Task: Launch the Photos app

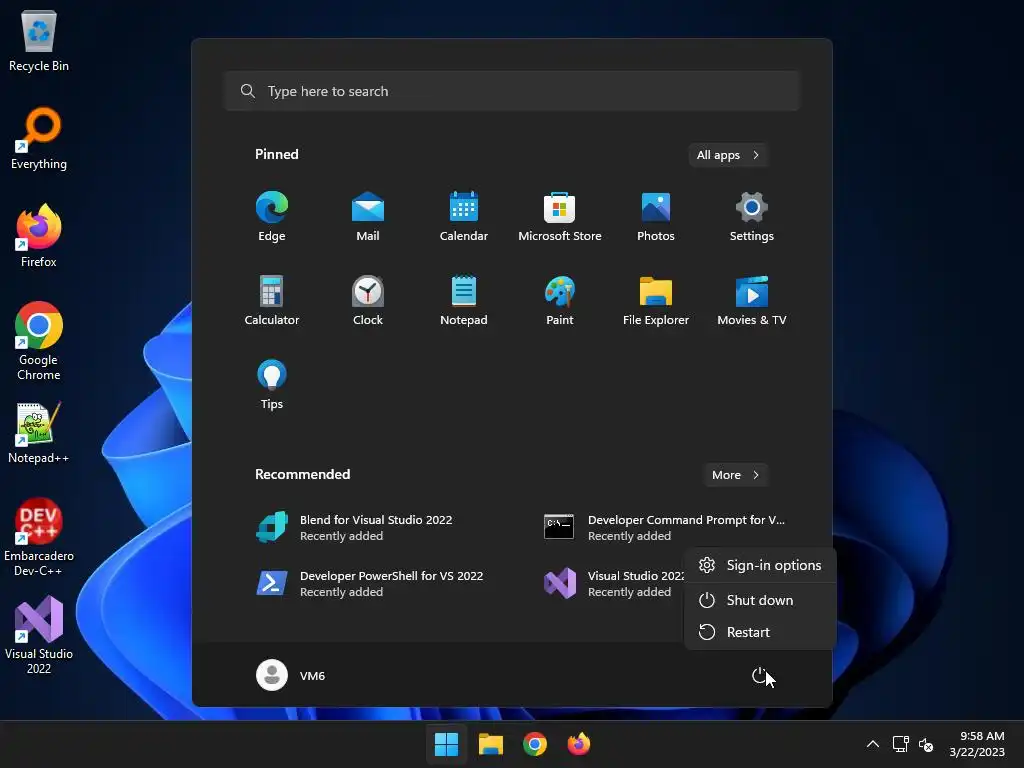Action: coord(656,217)
